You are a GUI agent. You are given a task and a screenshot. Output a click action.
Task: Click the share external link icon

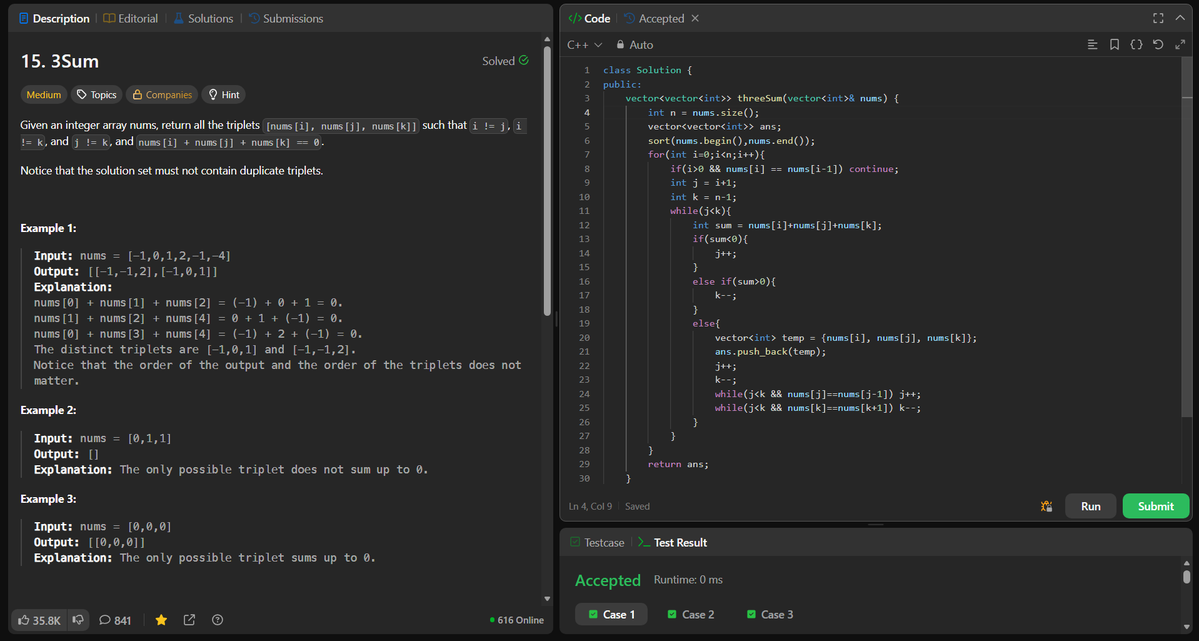point(189,620)
